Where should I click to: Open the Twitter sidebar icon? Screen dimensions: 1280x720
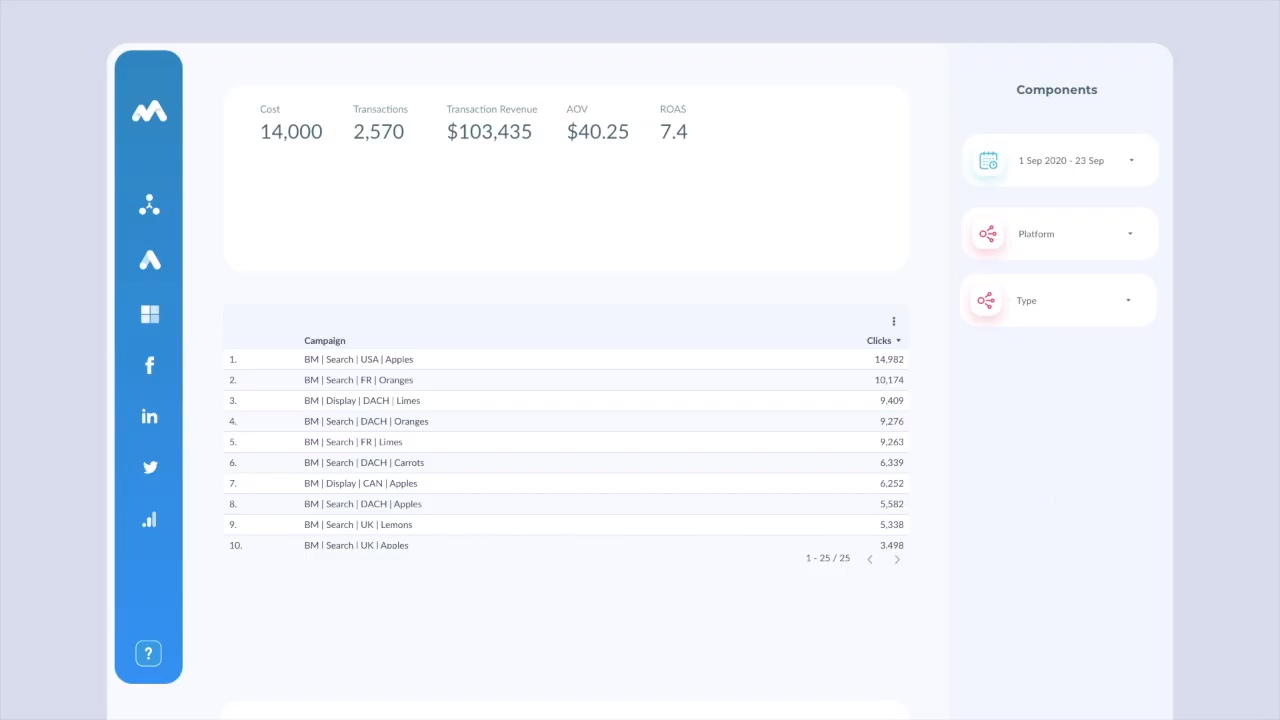[149, 467]
